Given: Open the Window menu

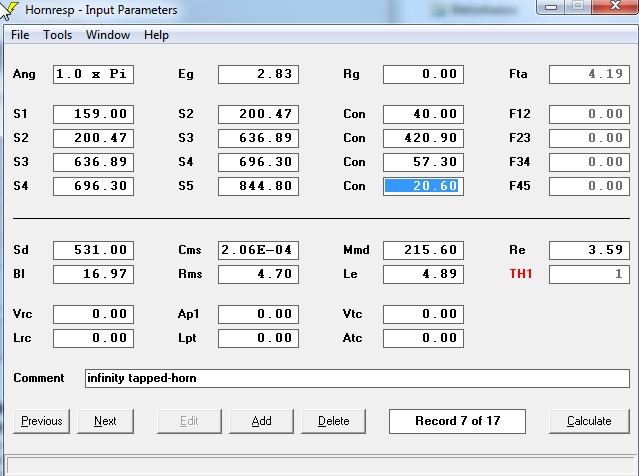Looking at the screenshot, I should [108, 35].
